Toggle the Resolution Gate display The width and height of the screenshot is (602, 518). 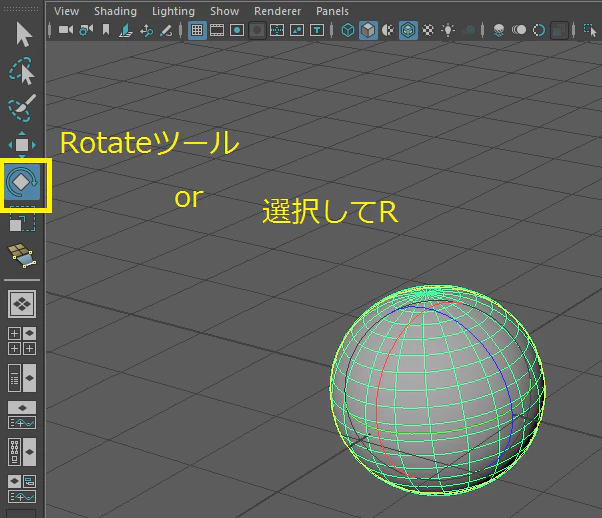237,30
